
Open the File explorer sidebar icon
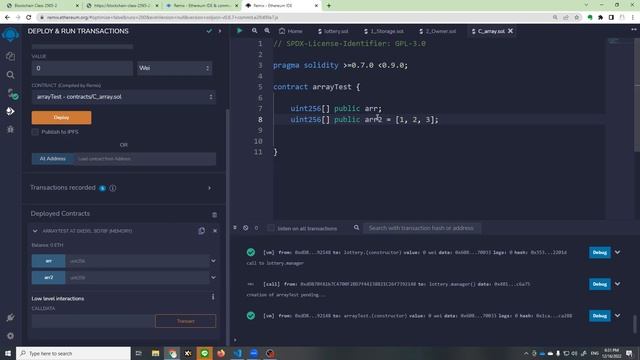[10, 56]
